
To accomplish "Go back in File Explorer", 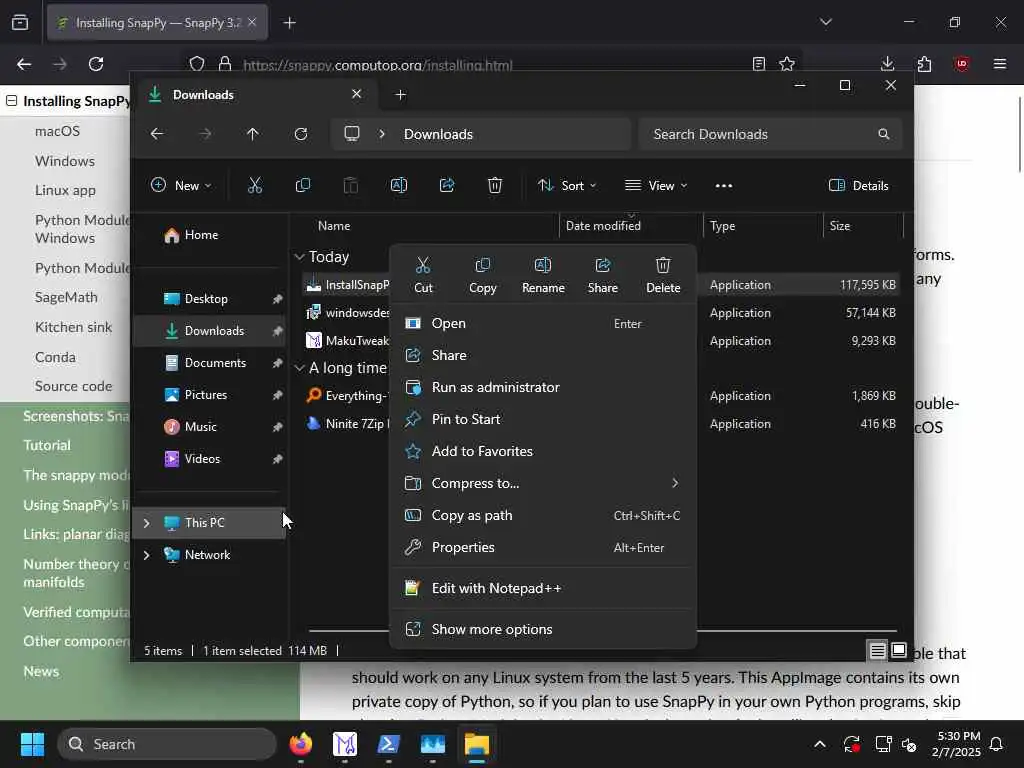I will tap(157, 134).
